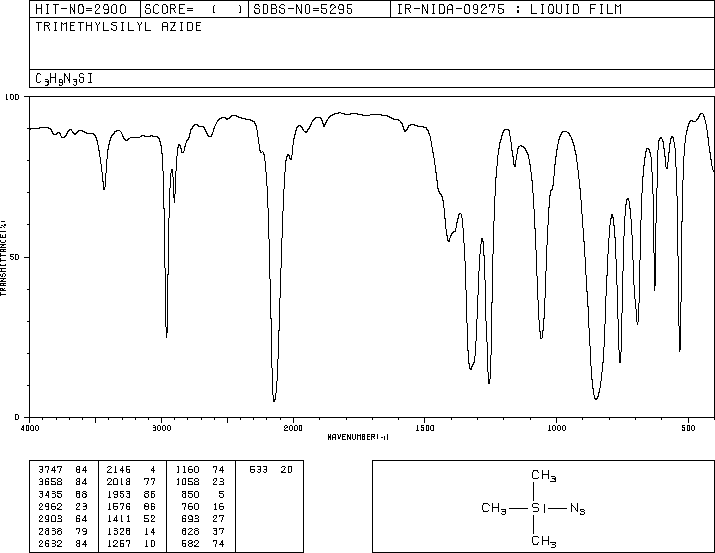Viewport: 715px width, 553px height.
Task: Click the left CH3 group in structure
Action: click(494, 508)
